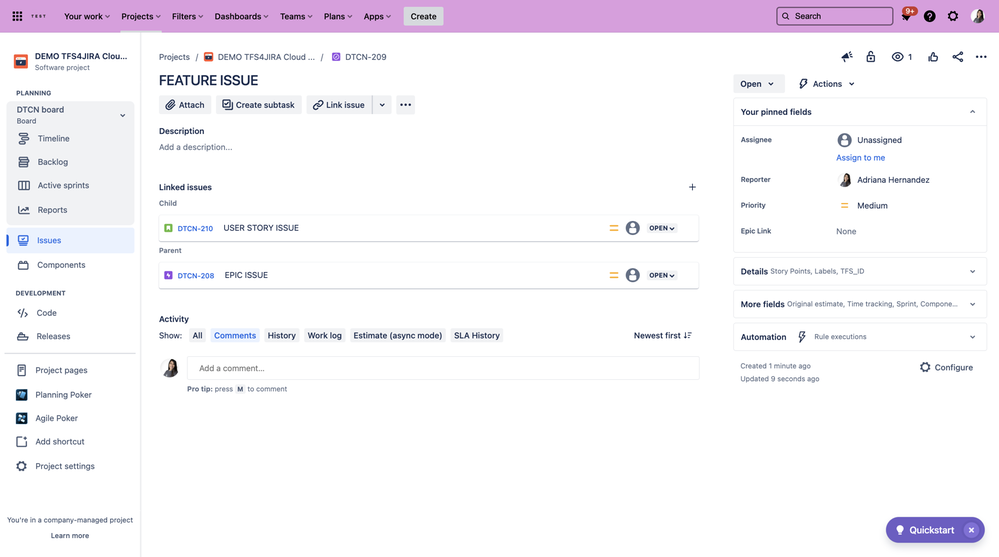Add linked issue with plus icon
The image size is (999, 557).
tap(692, 187)
